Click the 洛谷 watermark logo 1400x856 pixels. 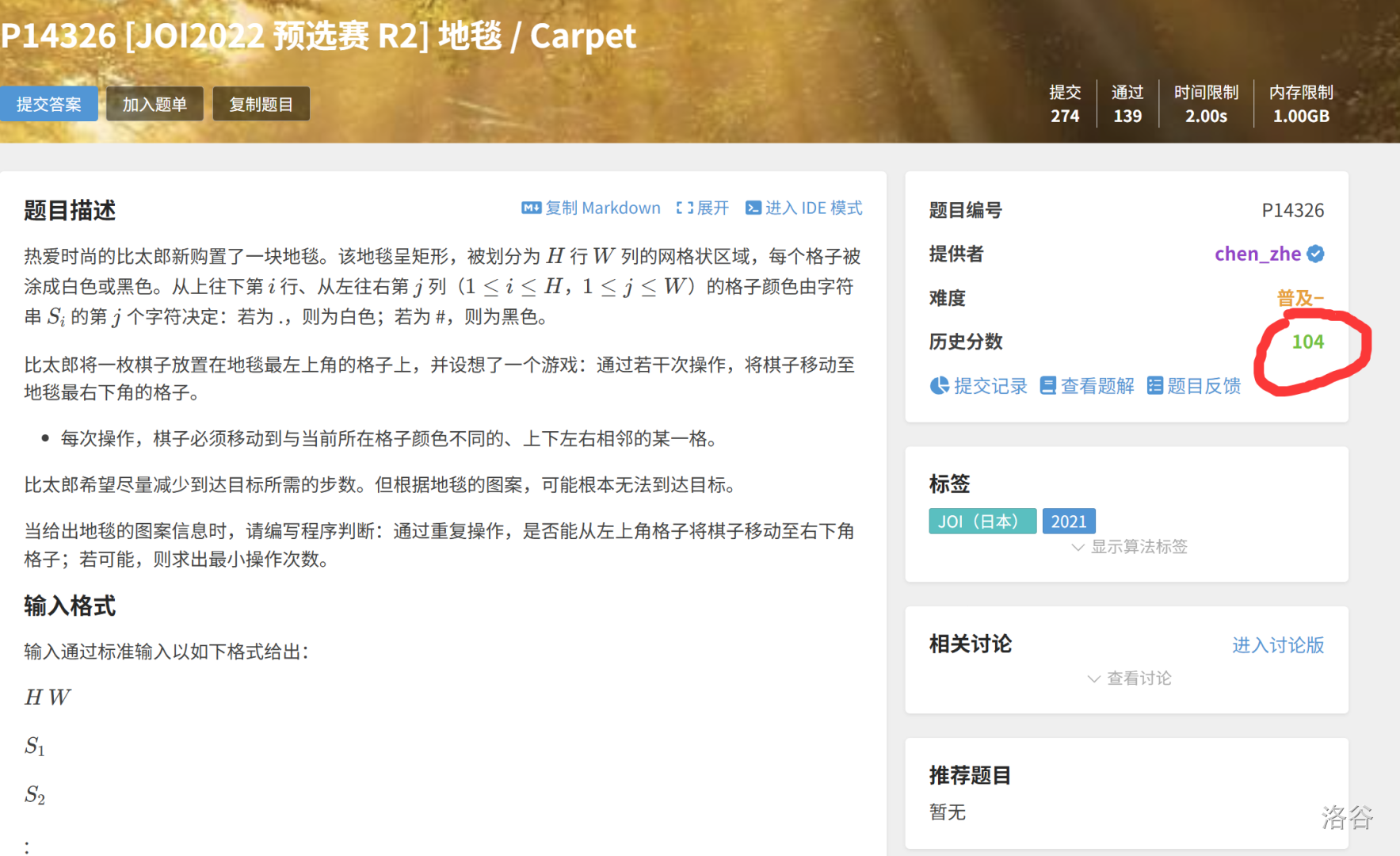1346,816
